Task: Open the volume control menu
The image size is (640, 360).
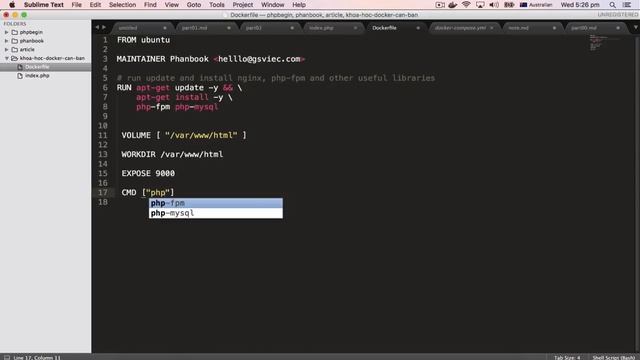Action: pyautogui.click(x=493, y=5)
